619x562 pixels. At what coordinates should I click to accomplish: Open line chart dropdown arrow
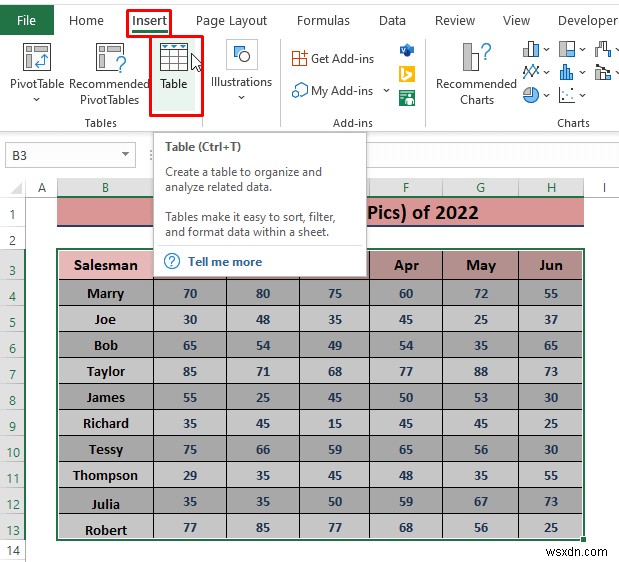tap(546, 72)
